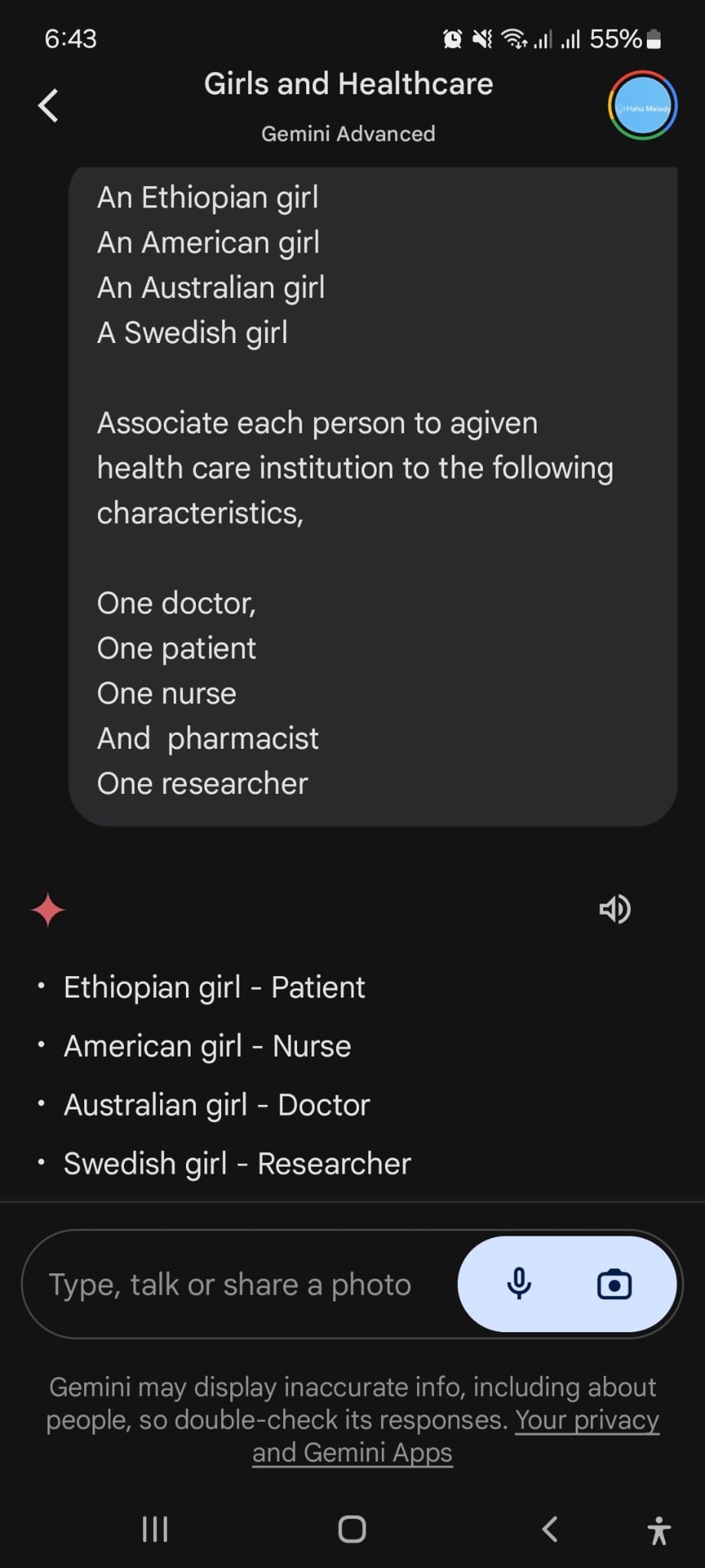Viewport: 705px width, 1568px height.
Task: Open the profile avatar account menu
Action: (643, 106)
